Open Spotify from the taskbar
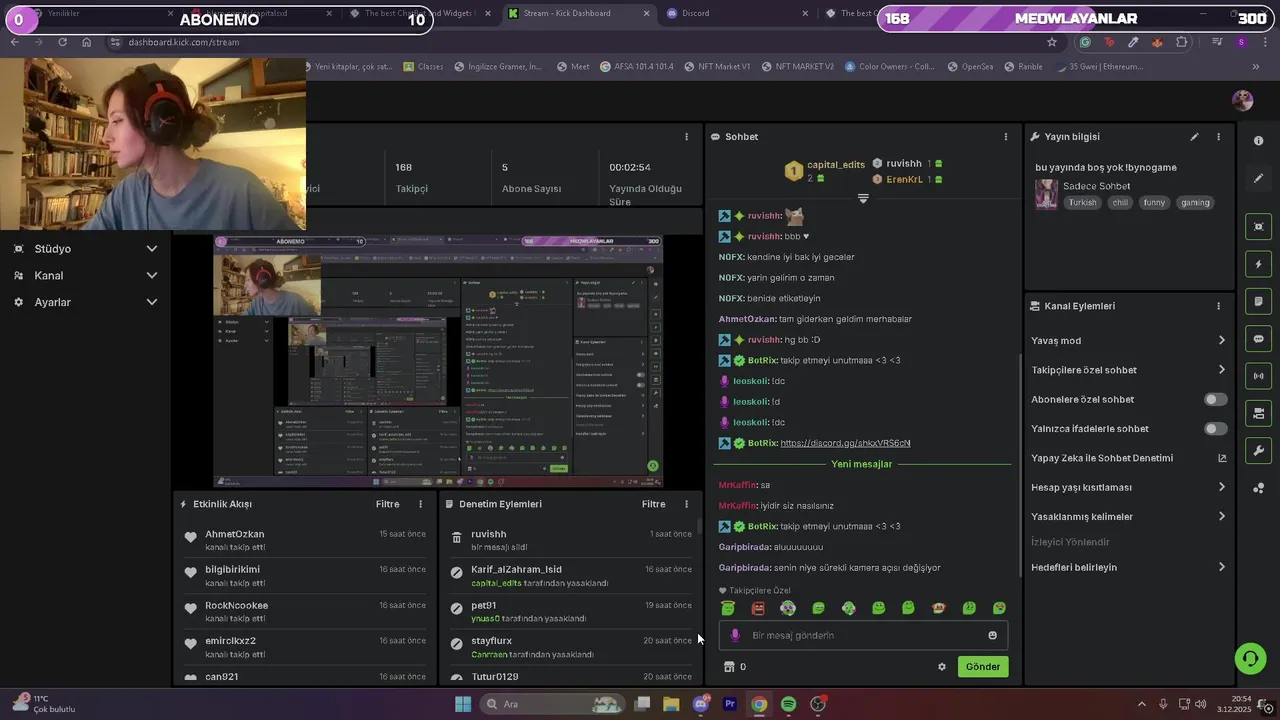 point(788,704)
